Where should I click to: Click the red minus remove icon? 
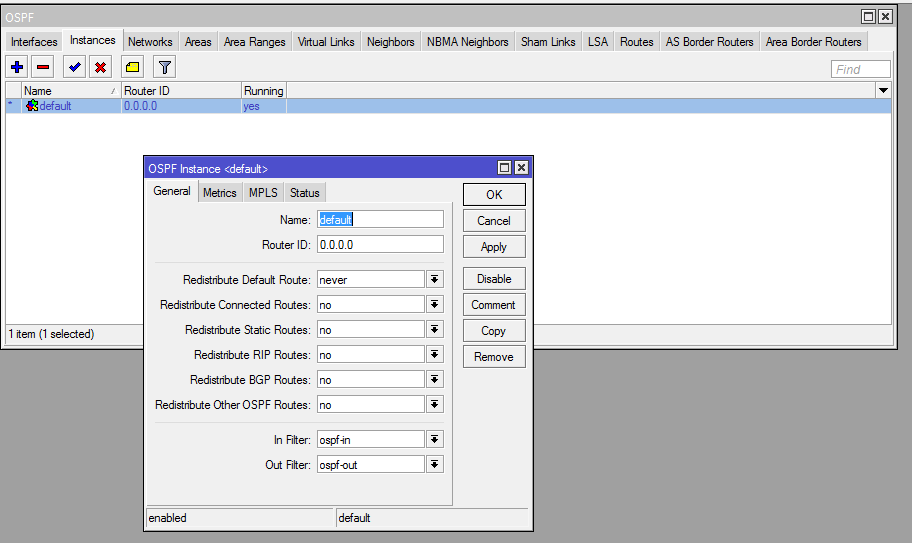tap(42, 67)
